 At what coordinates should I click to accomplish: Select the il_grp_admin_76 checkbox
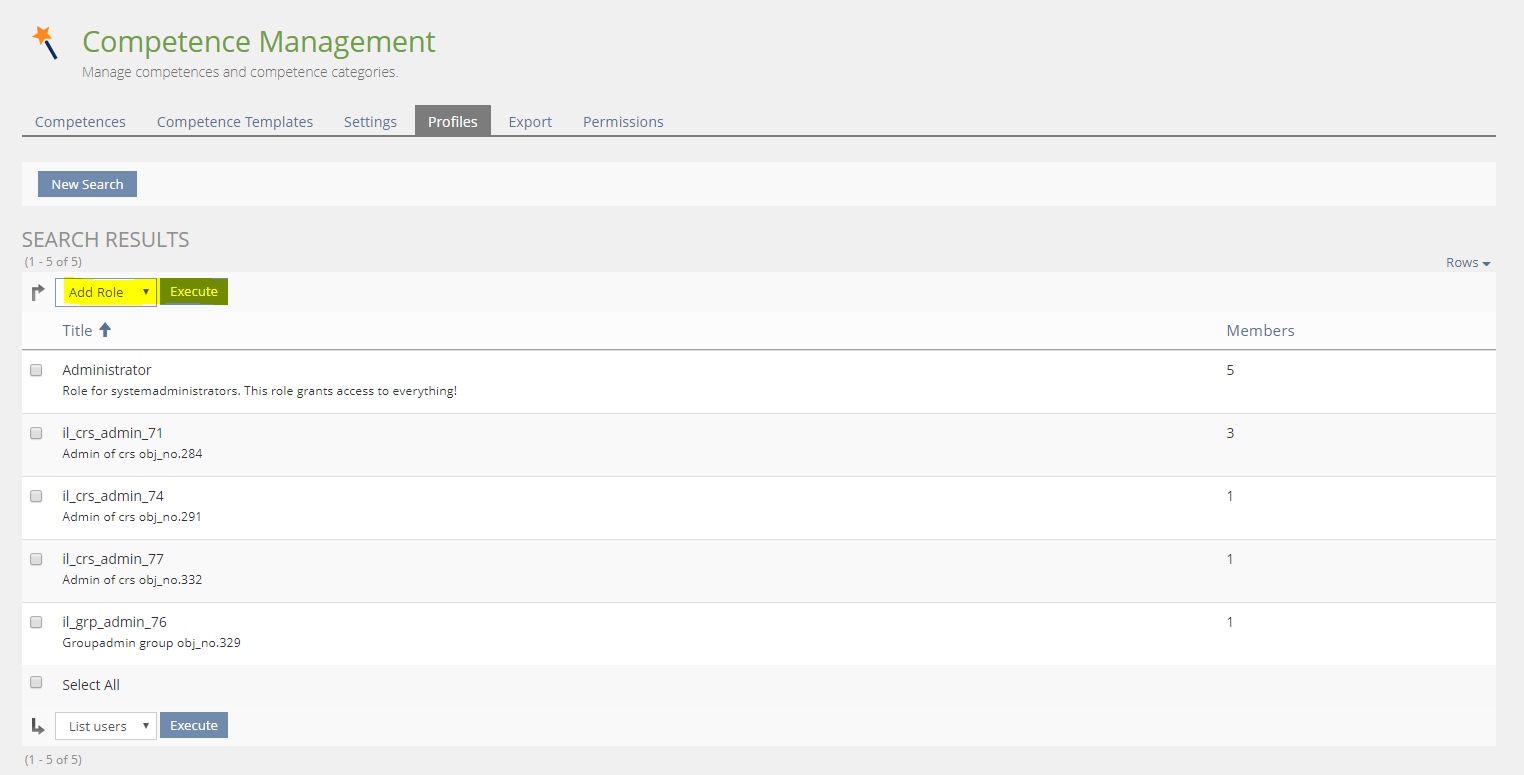[x=36, y=622]
